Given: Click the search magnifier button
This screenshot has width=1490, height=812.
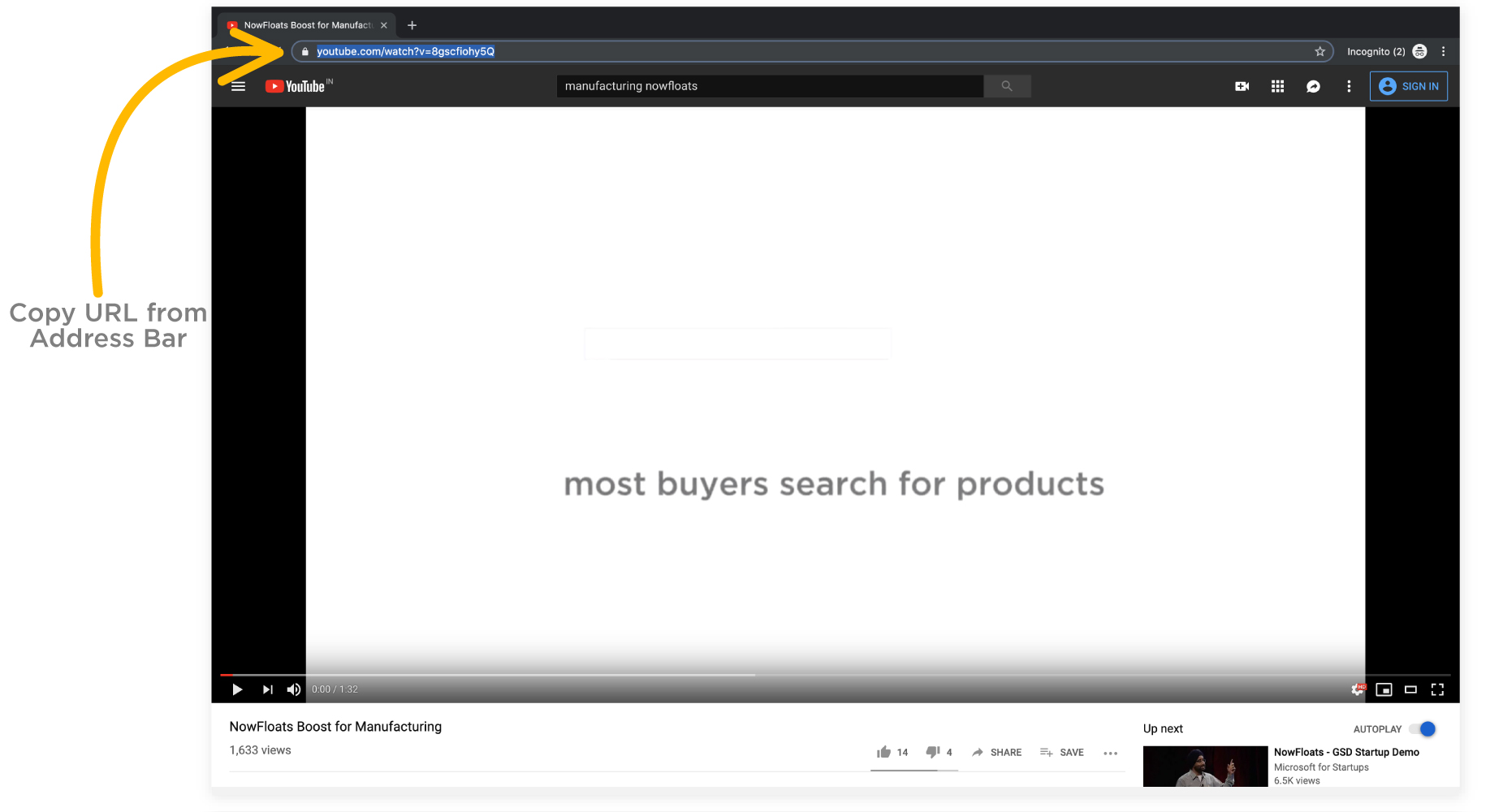Looking at the screenshot, I should 1007,86.
